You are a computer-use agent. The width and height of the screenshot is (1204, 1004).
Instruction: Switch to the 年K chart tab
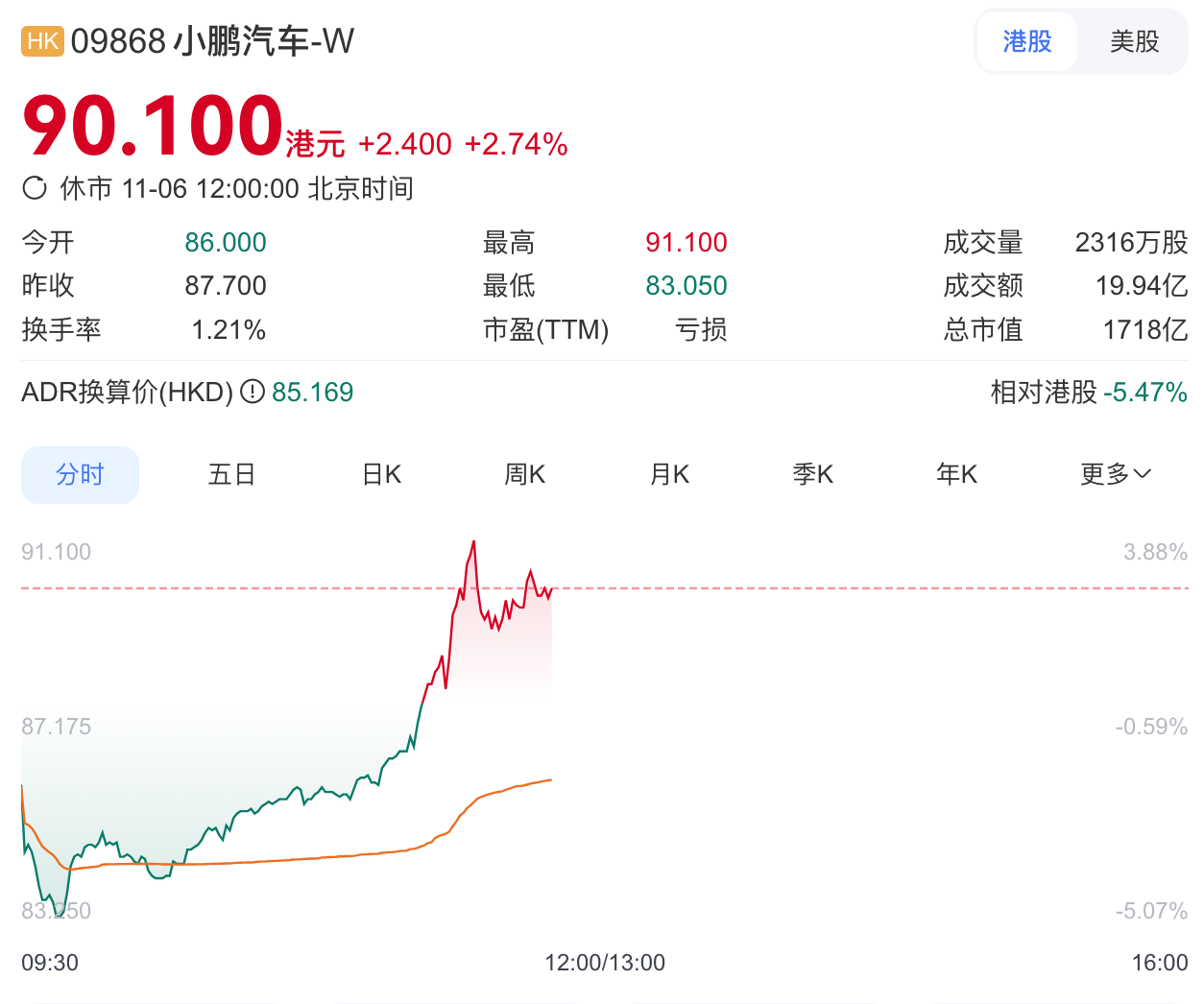coord(956,474)
